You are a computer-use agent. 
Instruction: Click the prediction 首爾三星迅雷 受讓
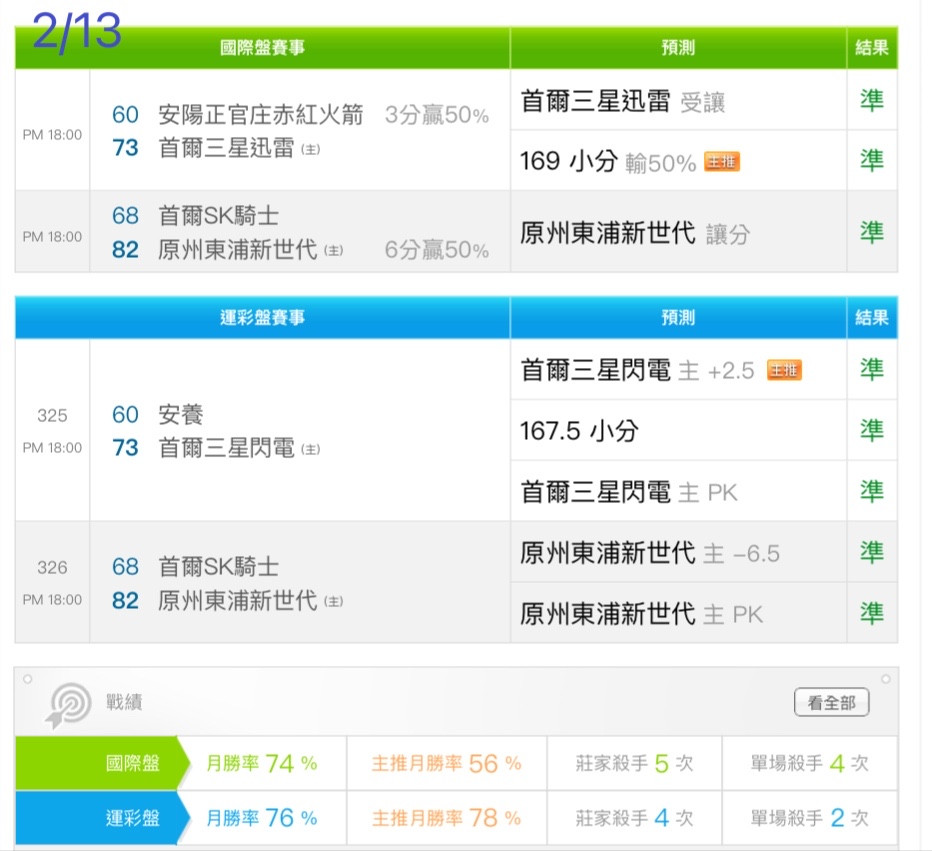tap(623, 101)
